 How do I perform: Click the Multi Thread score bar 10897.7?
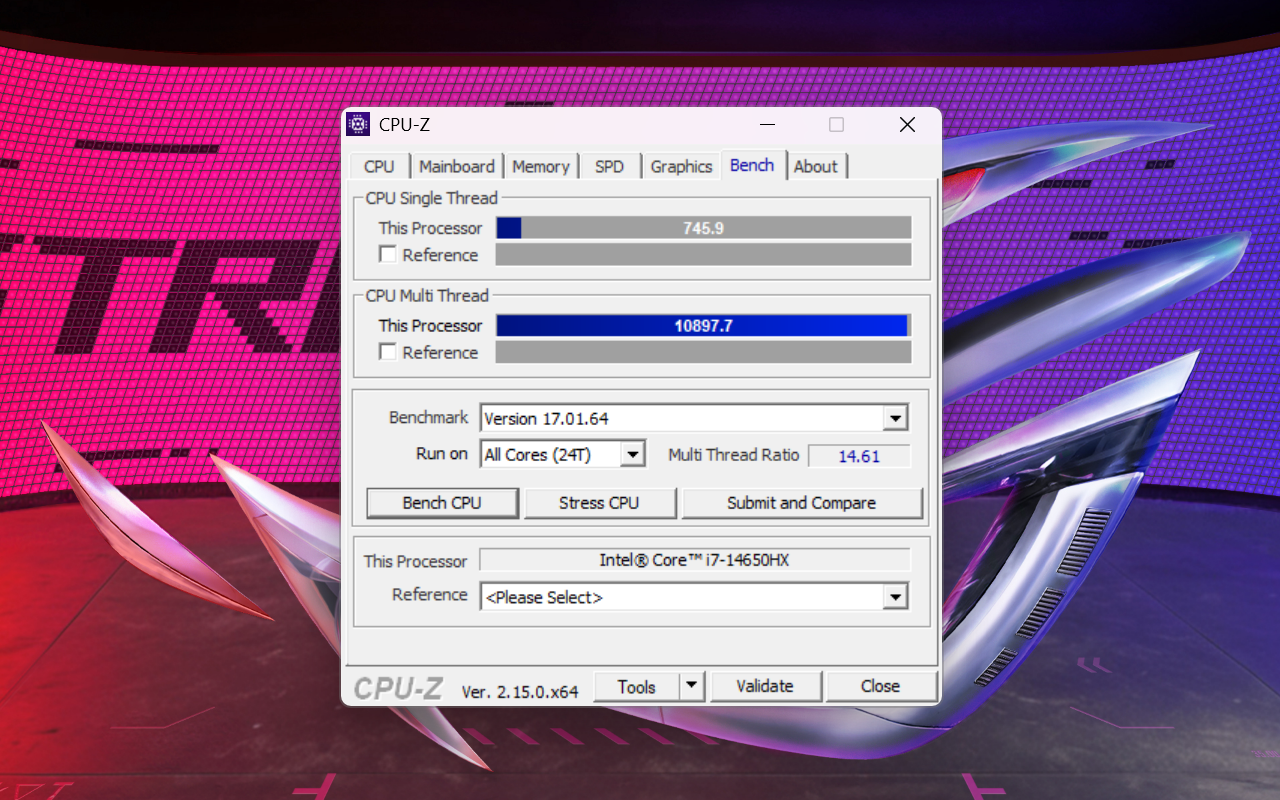pos(704,325)
